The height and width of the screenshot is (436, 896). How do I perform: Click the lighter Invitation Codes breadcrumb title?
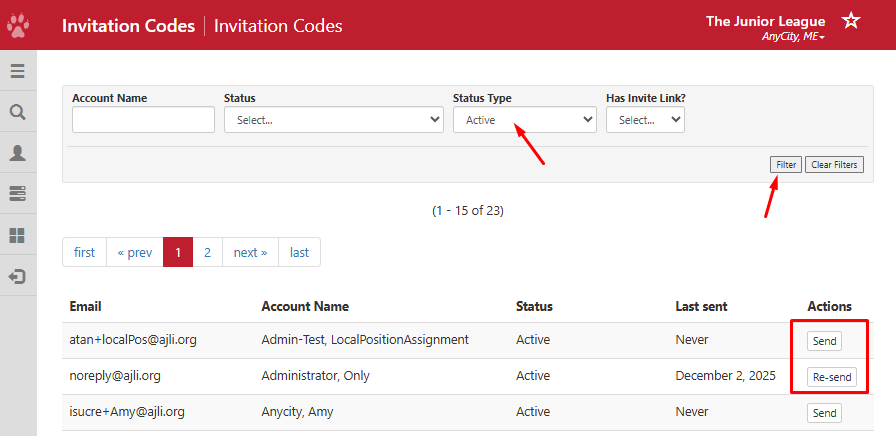(x=278, y=26)
